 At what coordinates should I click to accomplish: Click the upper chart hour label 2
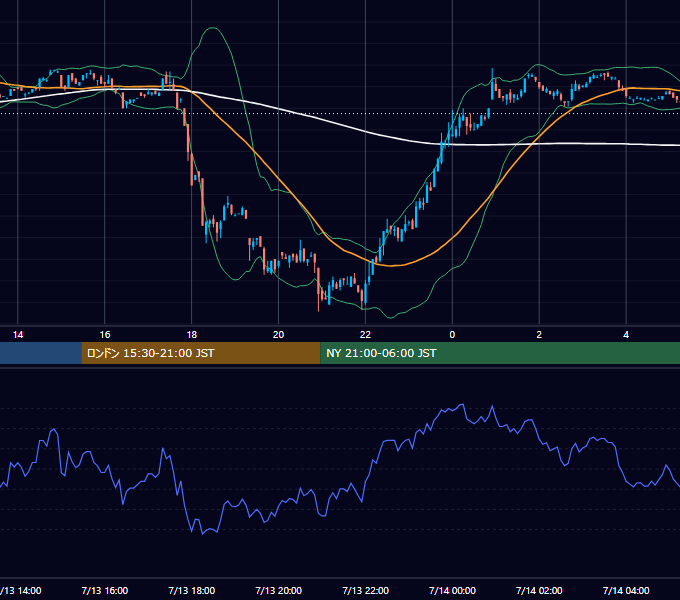click(539, 335)
